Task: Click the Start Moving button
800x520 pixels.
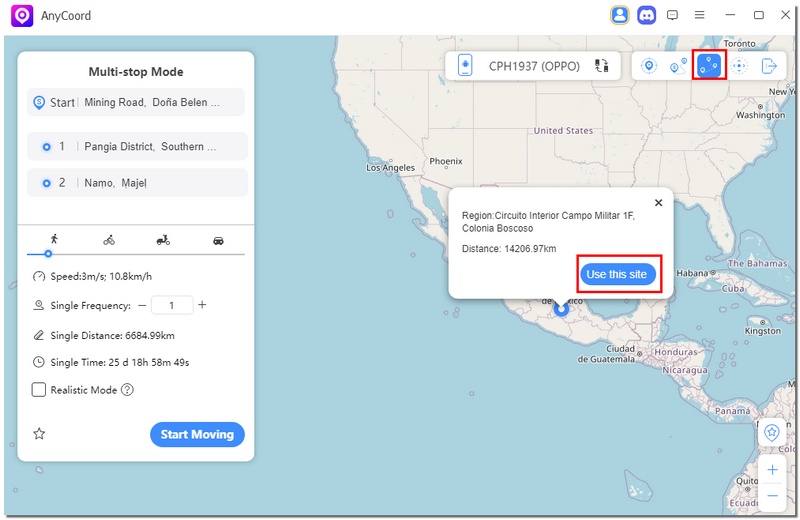Action: pos(197,434)
